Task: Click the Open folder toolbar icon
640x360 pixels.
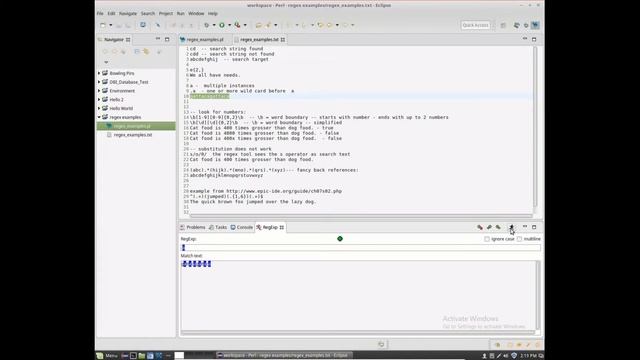Action: (x=258, y=25)
